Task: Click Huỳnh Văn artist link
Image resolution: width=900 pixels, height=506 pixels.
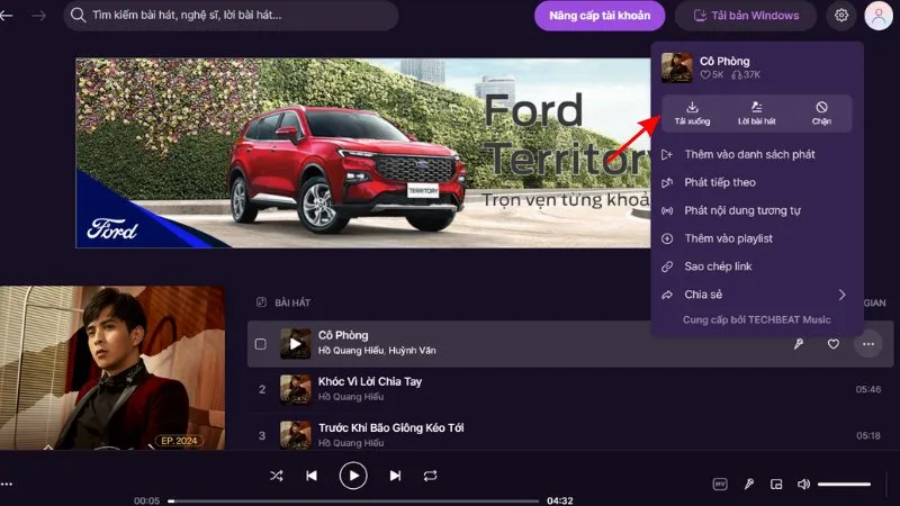Action: tap(412, 351)
